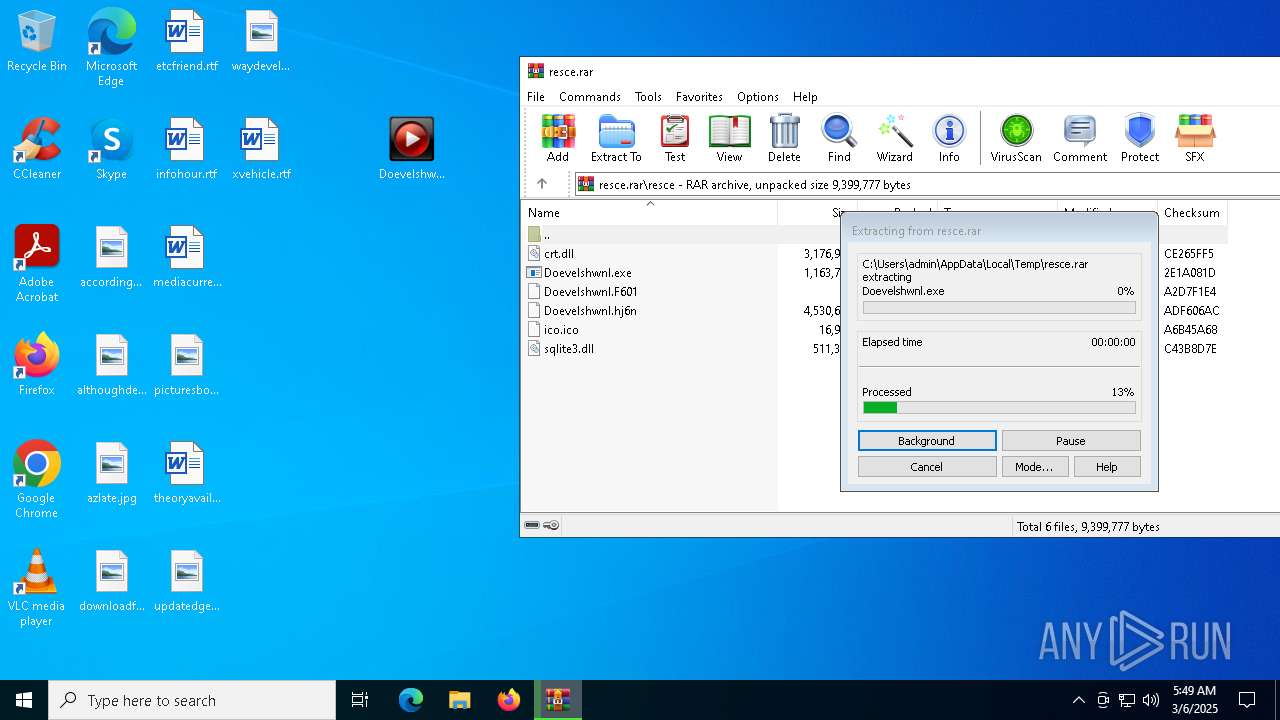Viewport: 1280px width, 720px height.
Task: Open the File menu
Action: (536, 97)
